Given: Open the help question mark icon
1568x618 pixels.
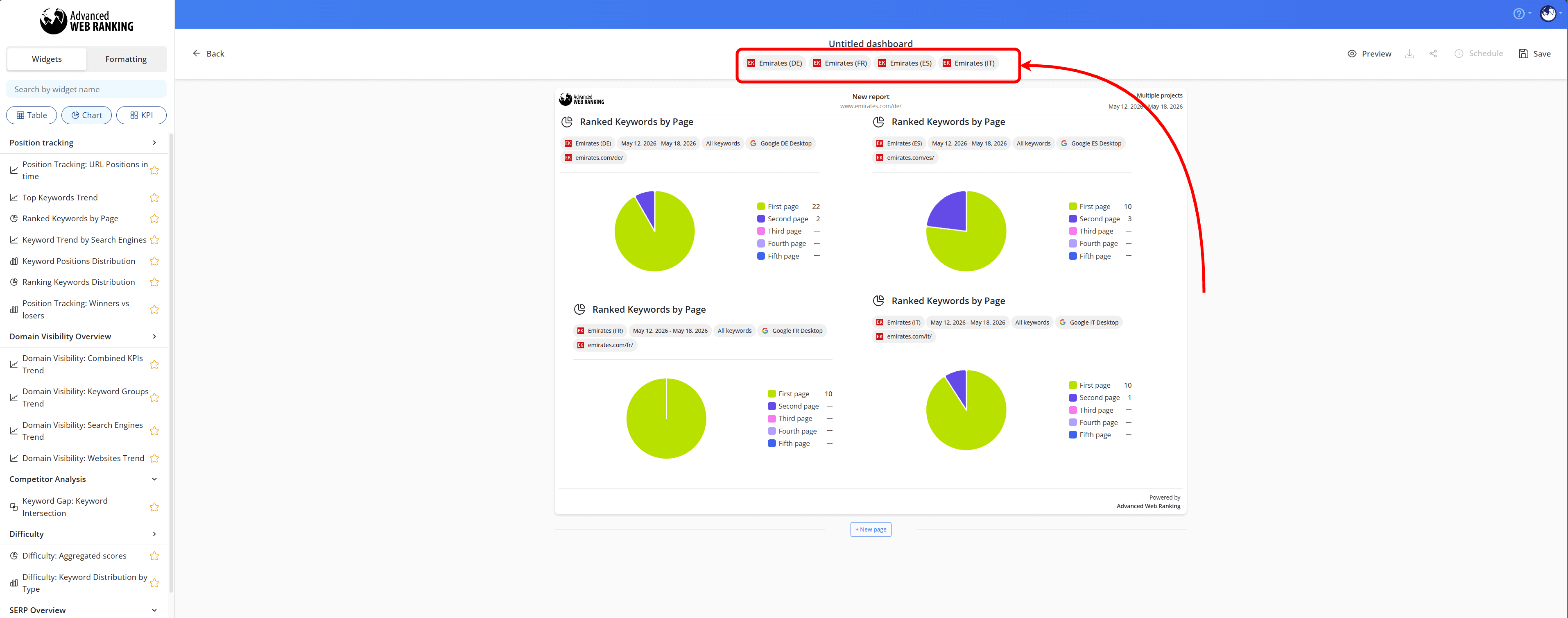Looking at the screenshot, I should pos(1519,14).
